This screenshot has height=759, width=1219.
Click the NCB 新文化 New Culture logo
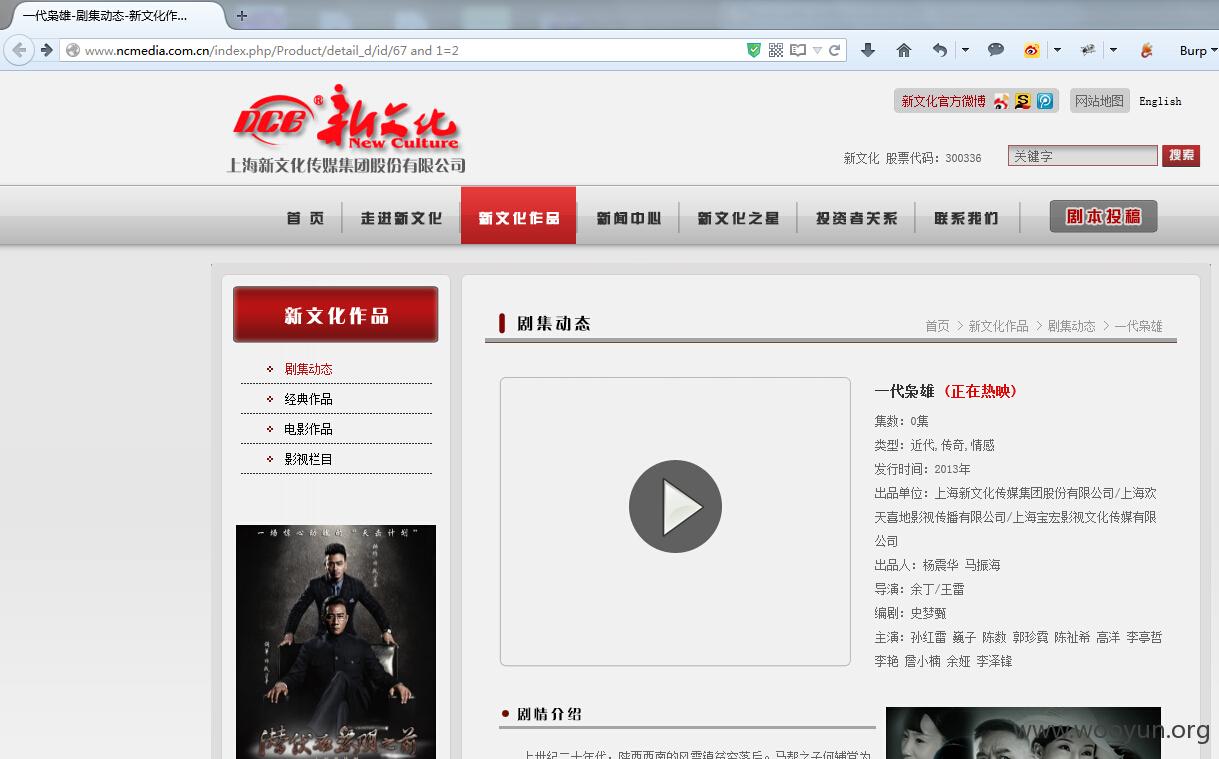coord(347,129)
